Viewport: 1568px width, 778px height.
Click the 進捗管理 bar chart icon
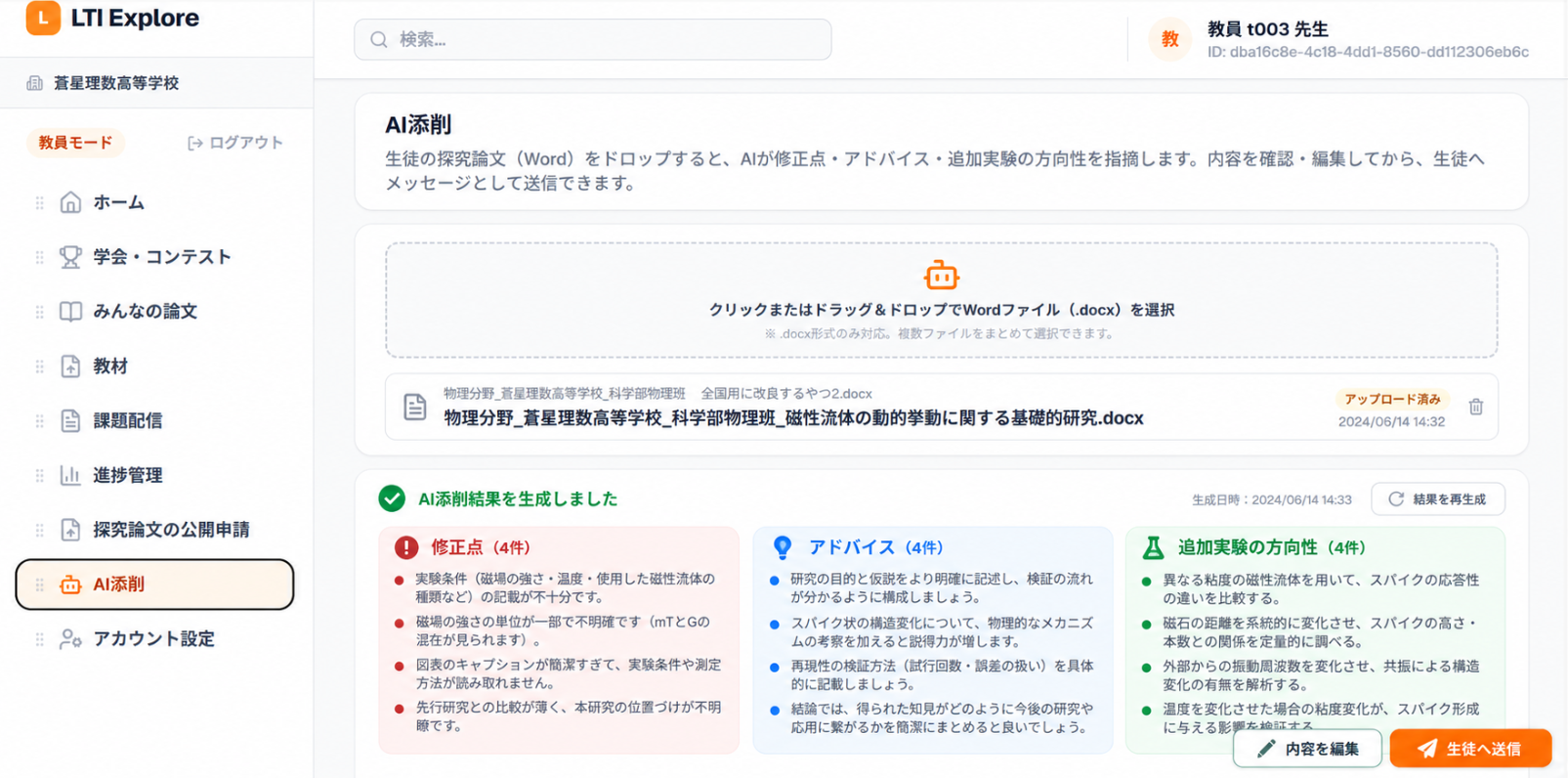coord(70,475)
